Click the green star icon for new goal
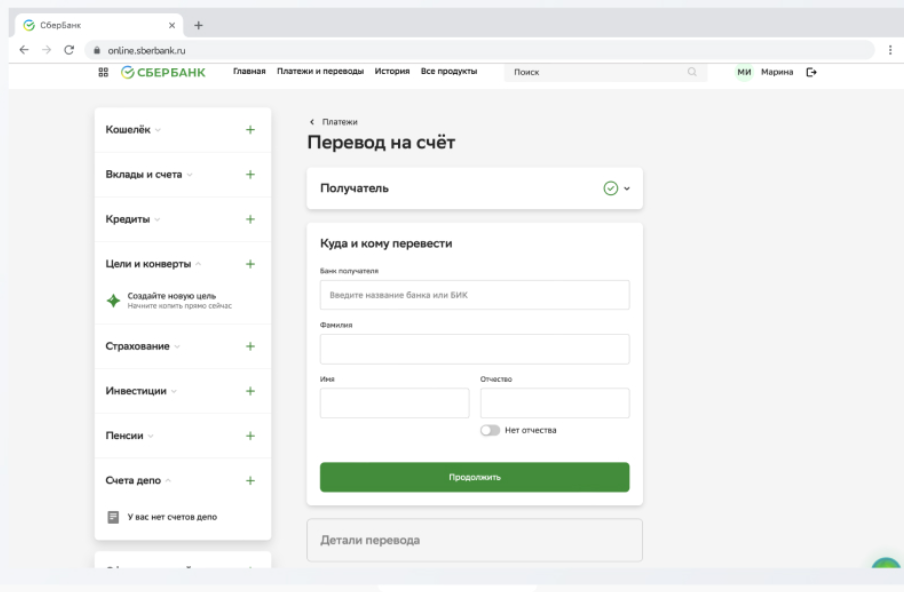Image resolution: width=904 pixels, height=592 pixels. 113,301
